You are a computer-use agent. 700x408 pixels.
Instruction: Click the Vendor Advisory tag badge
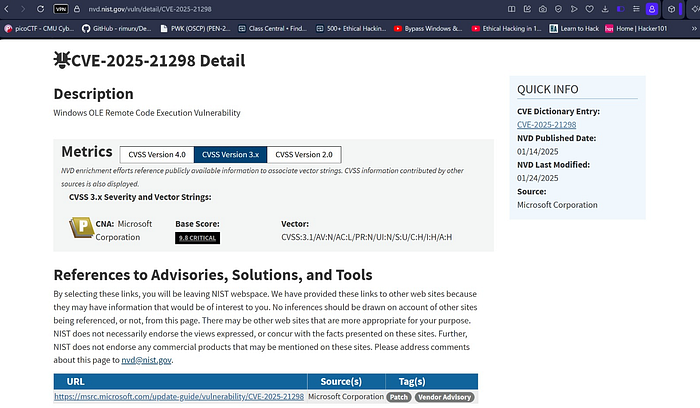[x=444, y=397]
